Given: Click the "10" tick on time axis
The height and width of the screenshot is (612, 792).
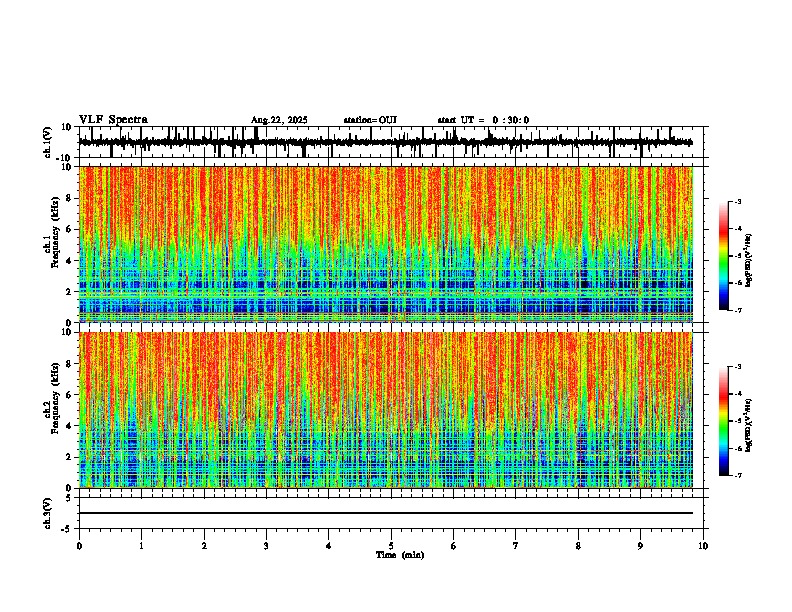Looking at the screenshot, I should point(703,546).
